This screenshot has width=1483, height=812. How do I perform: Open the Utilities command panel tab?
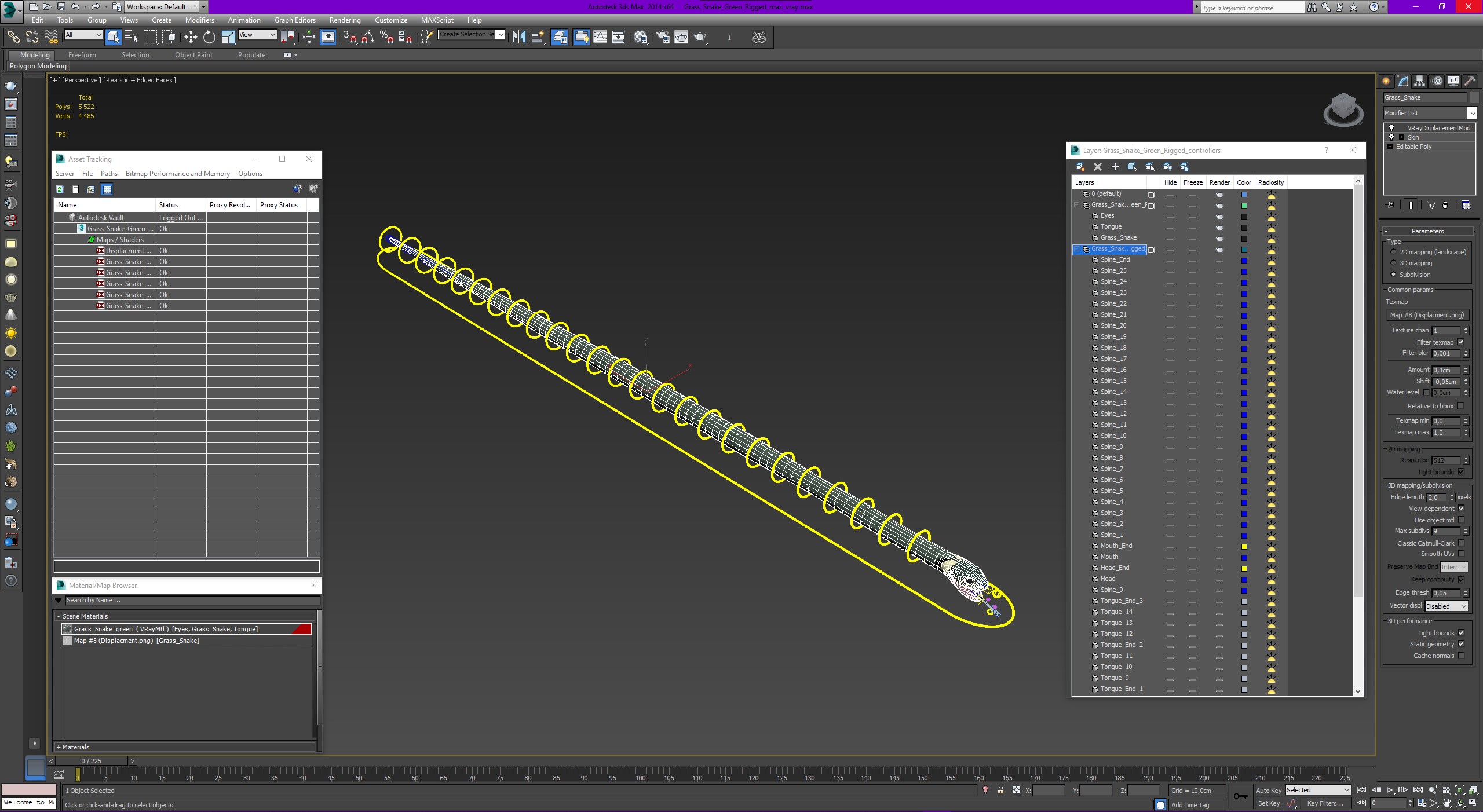coord(1470,81)
